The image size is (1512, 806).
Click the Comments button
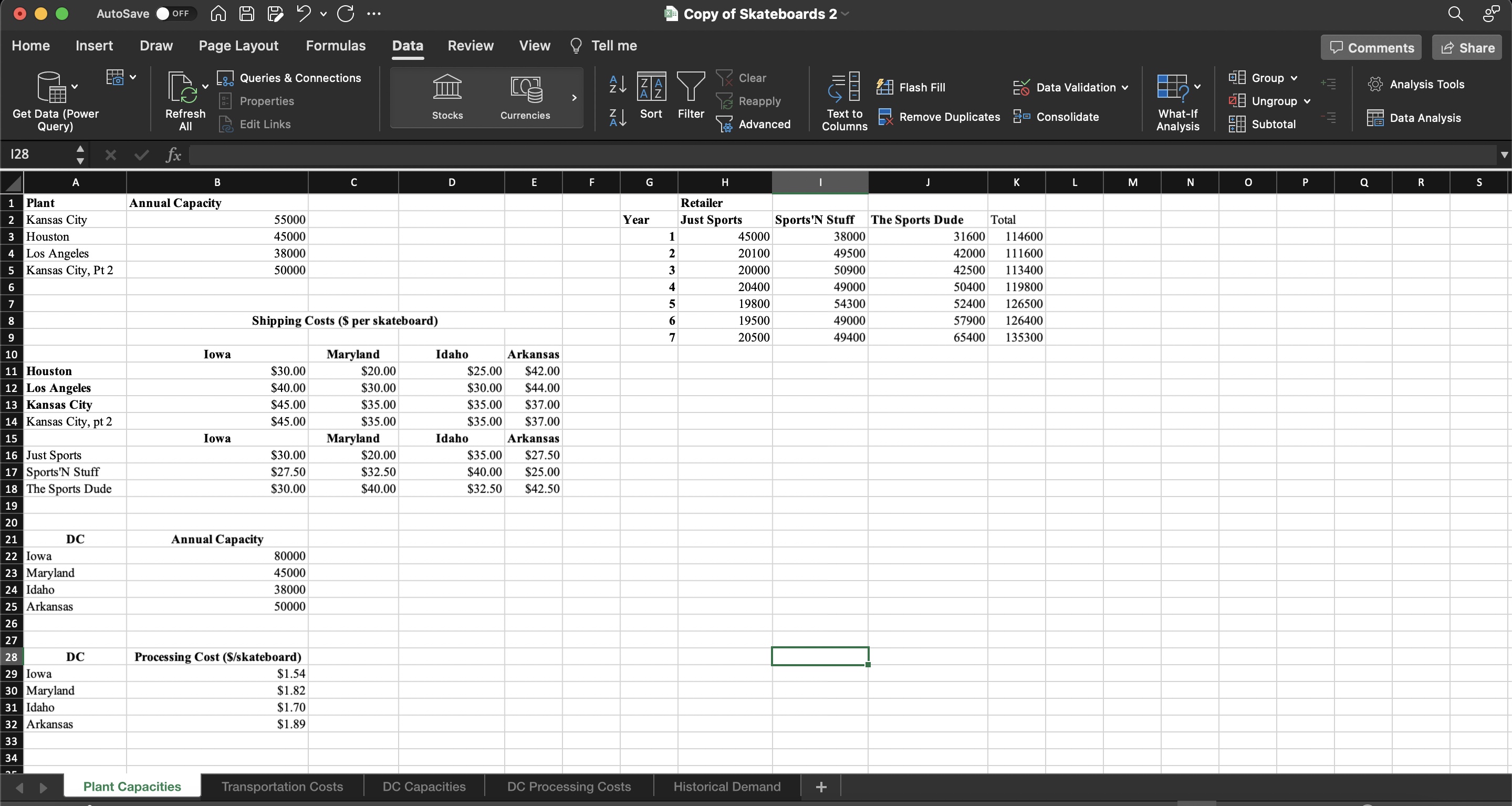[1371, 47]
